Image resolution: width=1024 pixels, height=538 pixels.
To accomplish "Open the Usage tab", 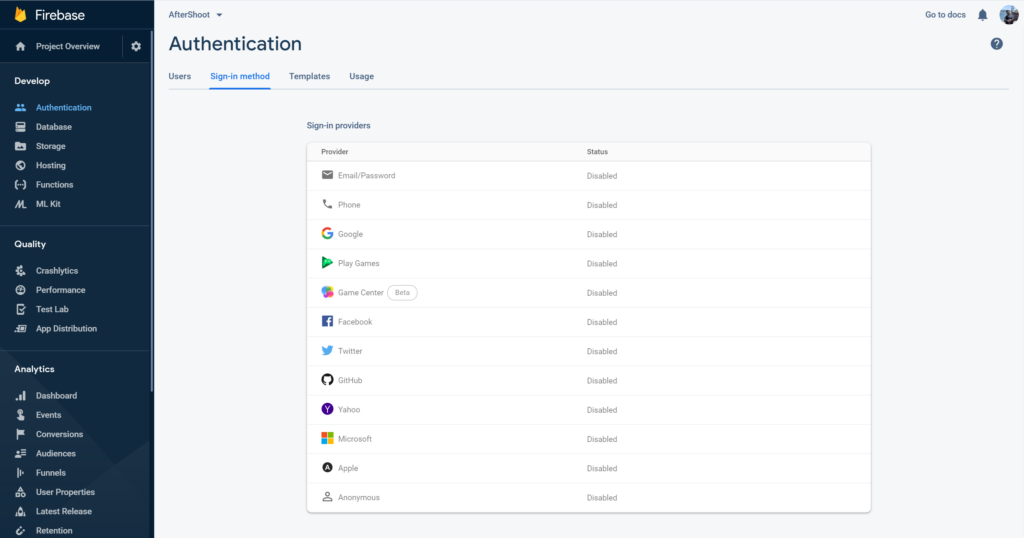I will point(361,76).
